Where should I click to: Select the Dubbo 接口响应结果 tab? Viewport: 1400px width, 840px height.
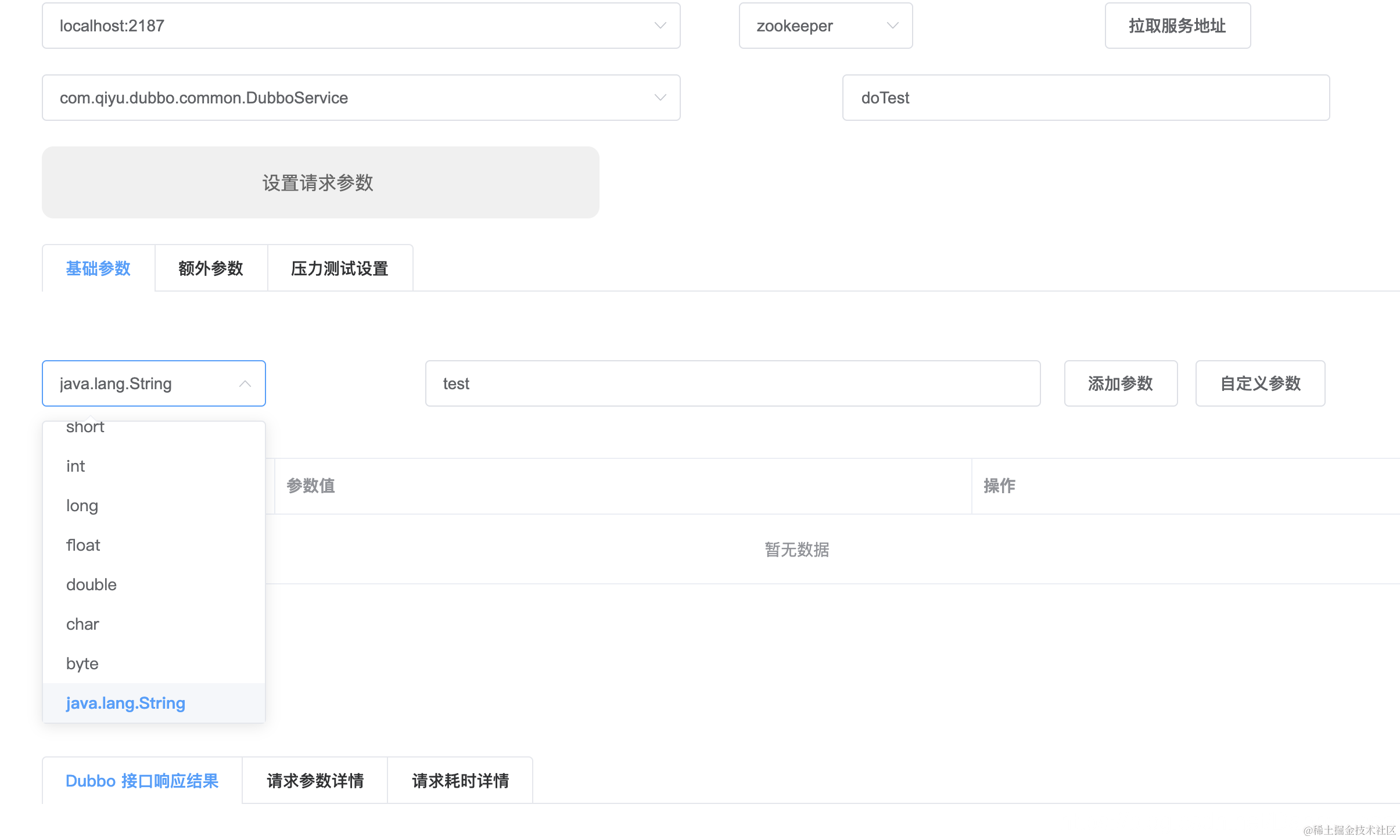tap(142, 781)
